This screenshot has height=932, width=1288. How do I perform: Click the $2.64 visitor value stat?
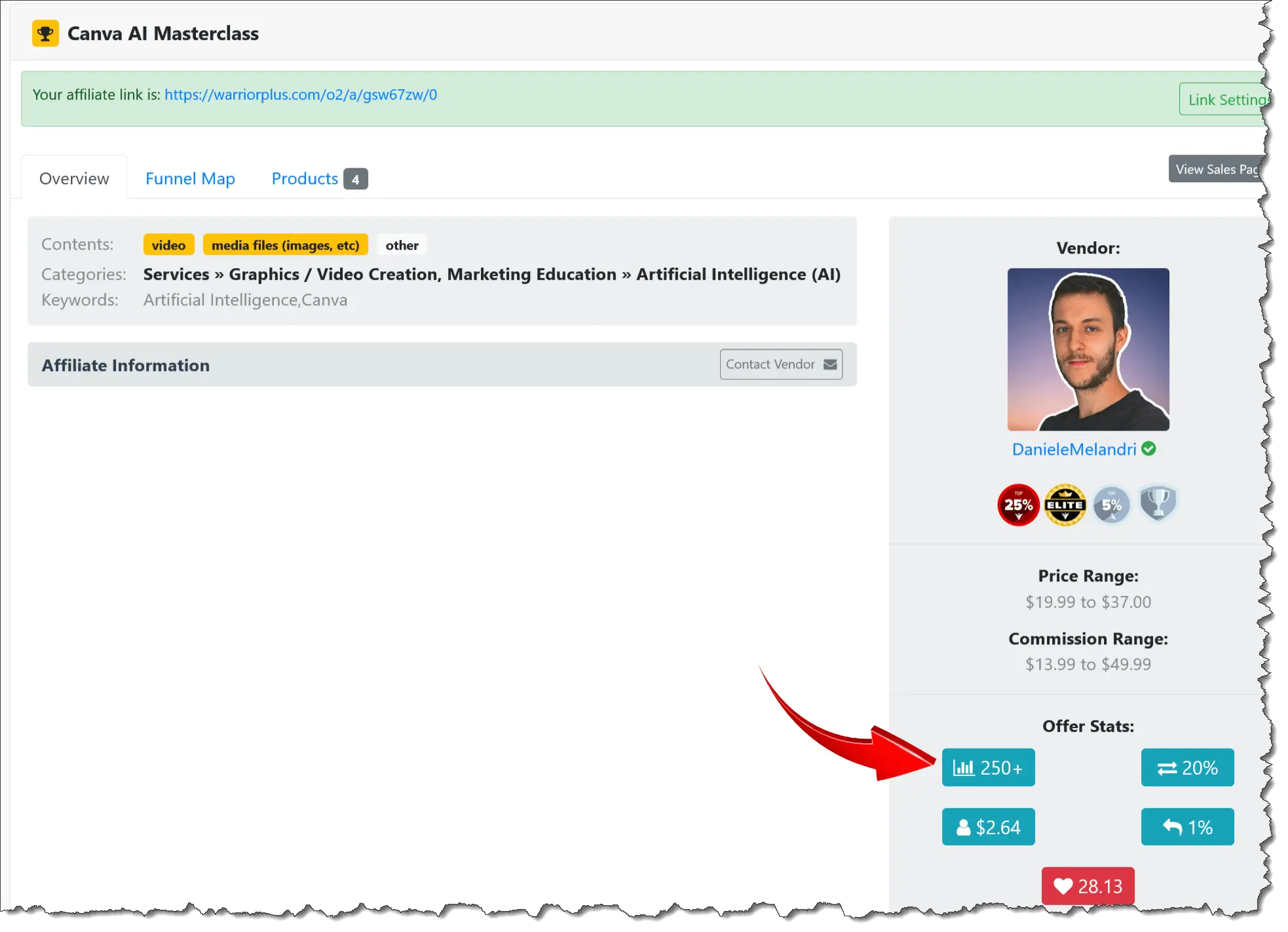tap(988, 827)
